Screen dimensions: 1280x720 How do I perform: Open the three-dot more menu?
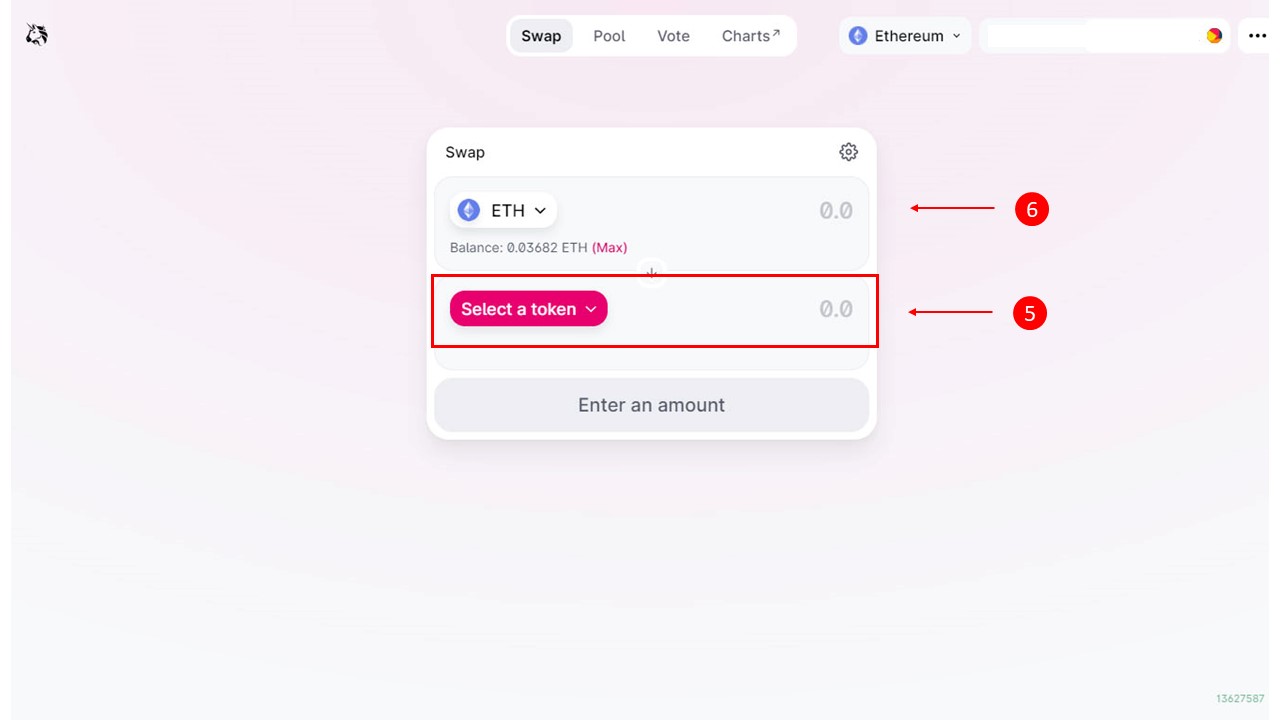pyautogui.click(x=1258, y=36)
